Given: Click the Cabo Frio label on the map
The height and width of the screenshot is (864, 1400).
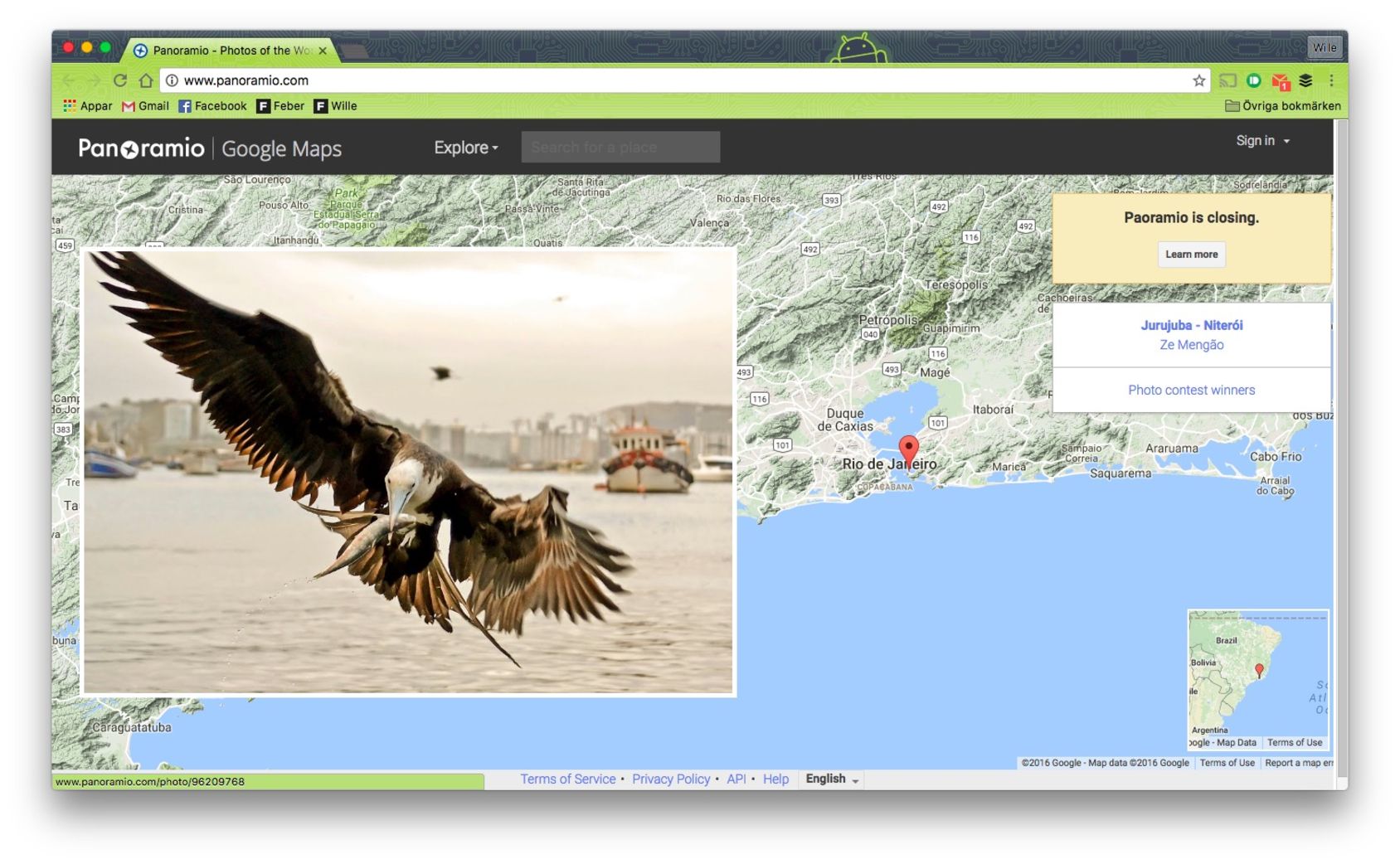Looking at the screenshot, I should tap(1276, 457).
